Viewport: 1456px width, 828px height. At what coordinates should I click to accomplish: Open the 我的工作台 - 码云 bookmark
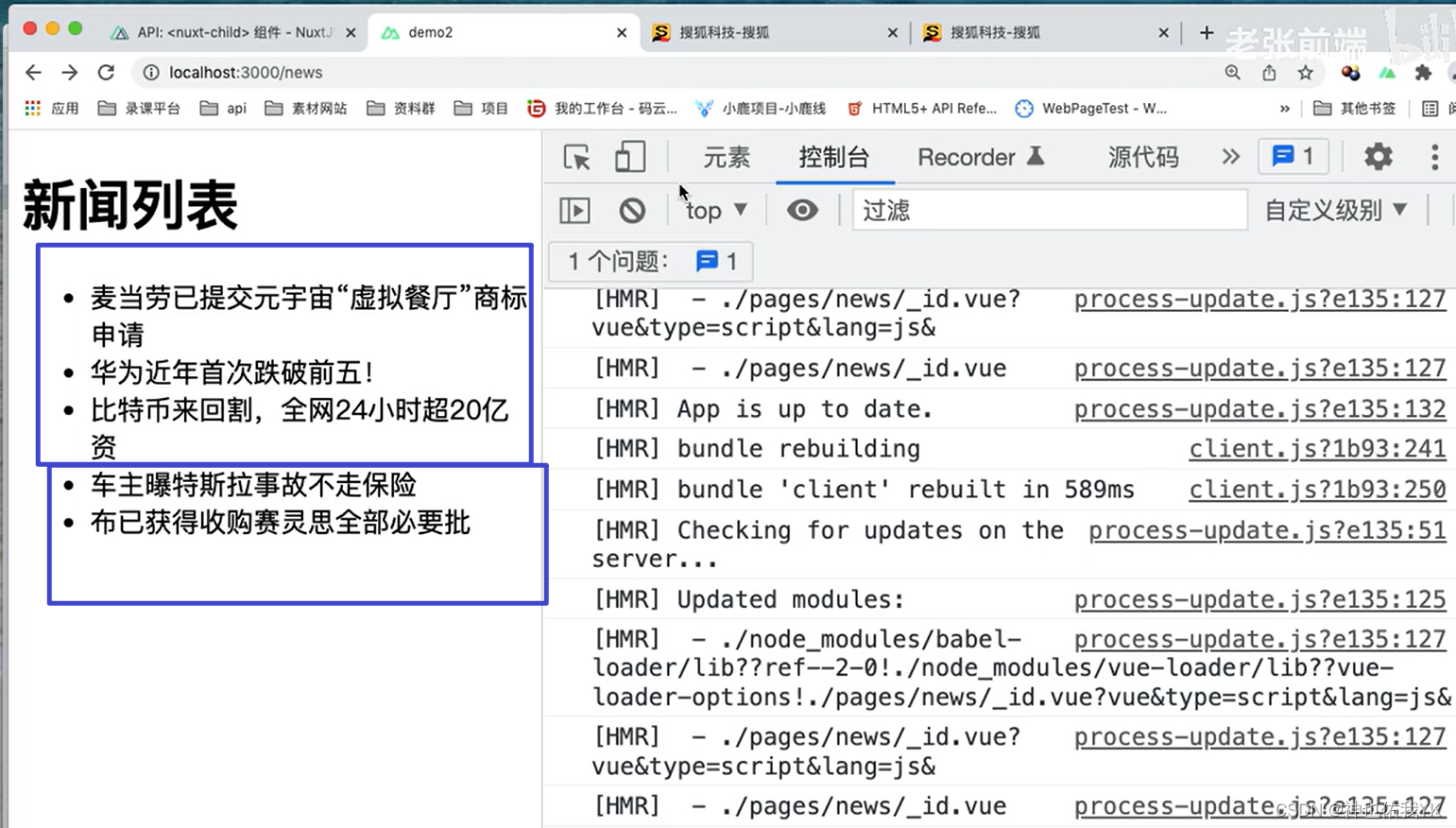(602, 109)
